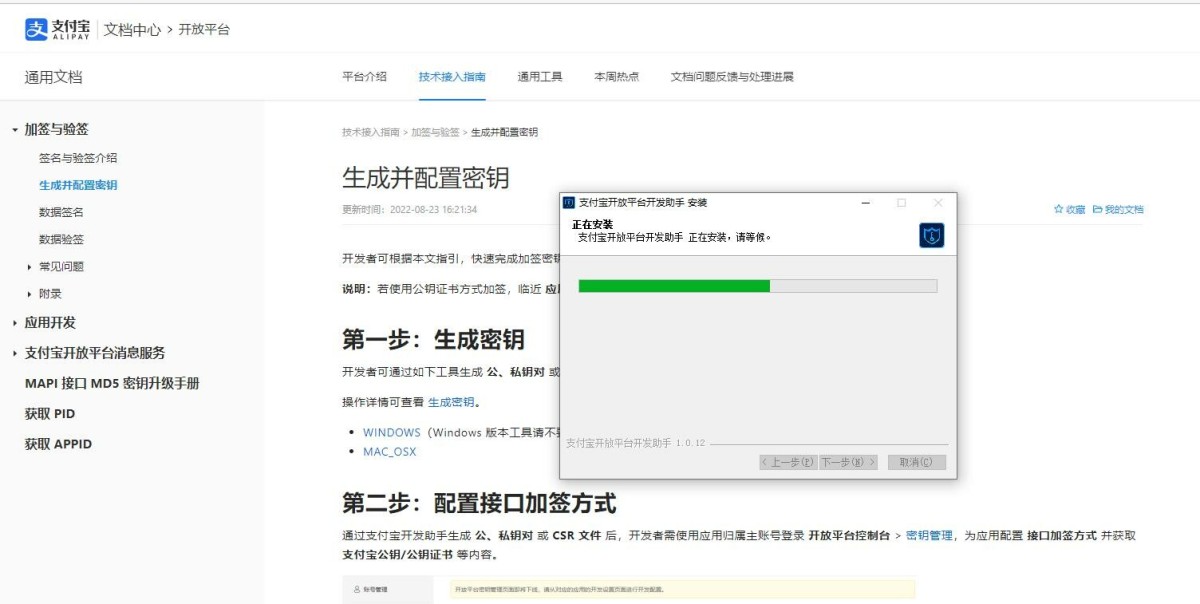Collapse the 加签与验签 section
Screen dimensions: 1200x604
15,130
